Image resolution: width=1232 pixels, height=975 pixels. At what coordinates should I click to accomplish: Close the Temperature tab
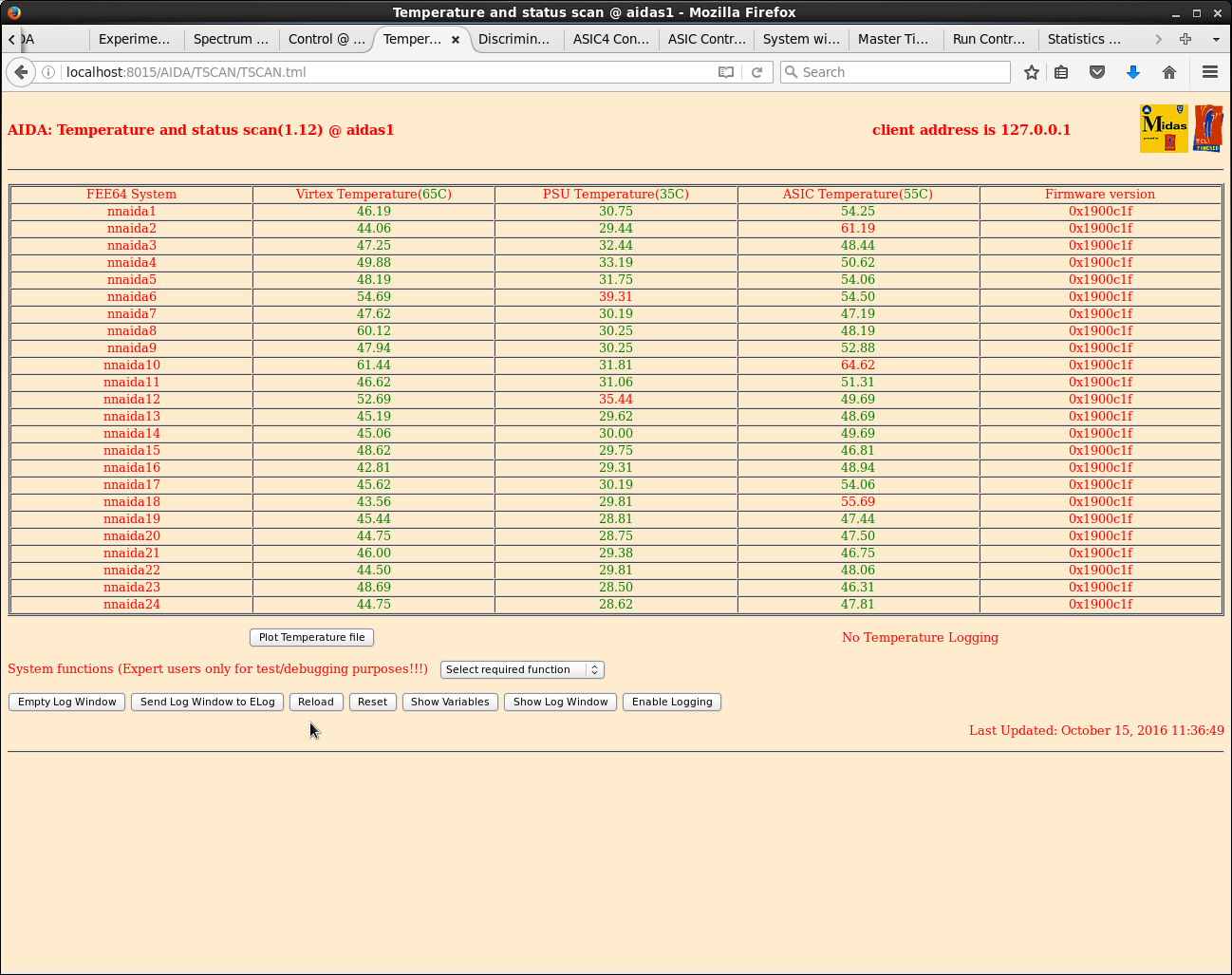[x=456, y=39]
